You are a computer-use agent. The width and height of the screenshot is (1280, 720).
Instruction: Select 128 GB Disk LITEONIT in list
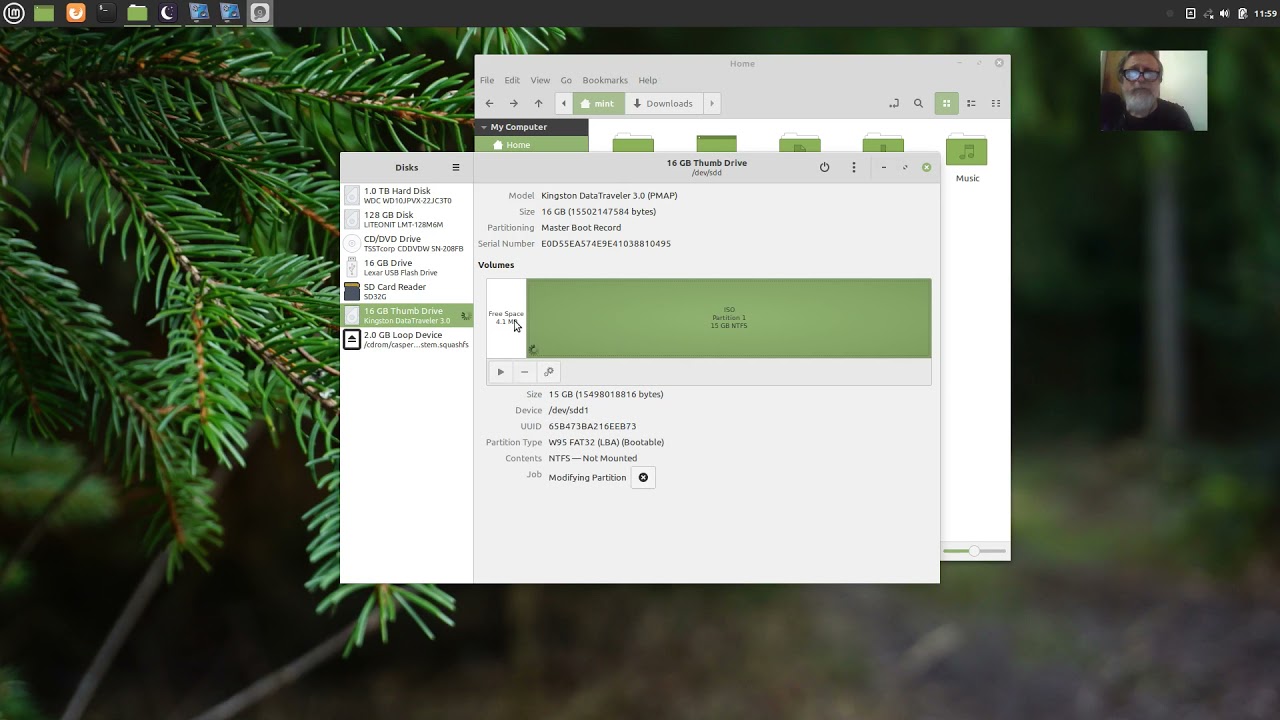click(407, 219)
